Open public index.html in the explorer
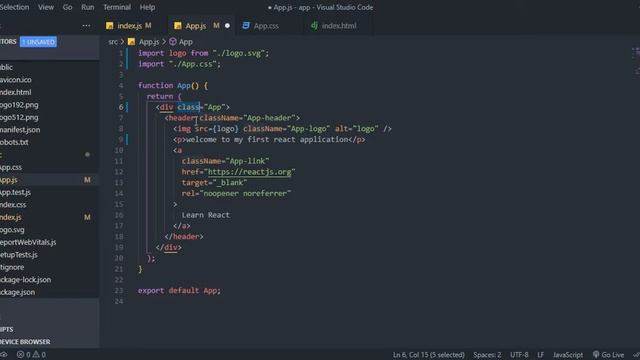640x360 pixels. point(16,92)
